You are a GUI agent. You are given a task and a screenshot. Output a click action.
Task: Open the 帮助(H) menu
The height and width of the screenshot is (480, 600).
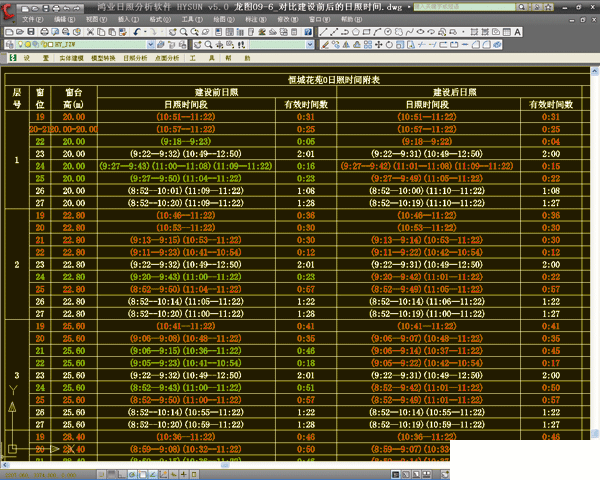[351, 20]
